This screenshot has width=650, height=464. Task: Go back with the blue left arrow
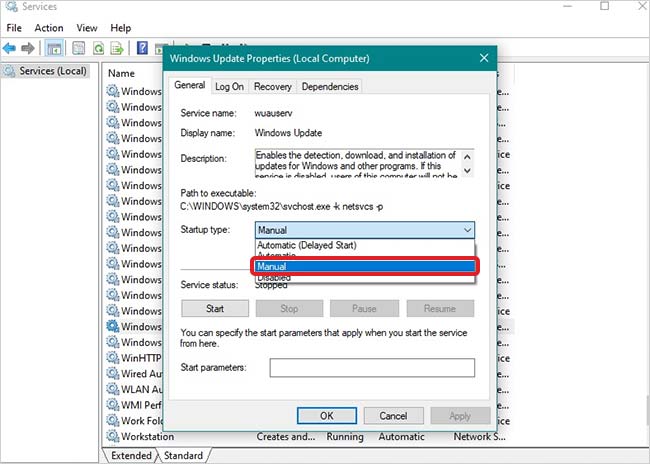(x=10, y=49)
